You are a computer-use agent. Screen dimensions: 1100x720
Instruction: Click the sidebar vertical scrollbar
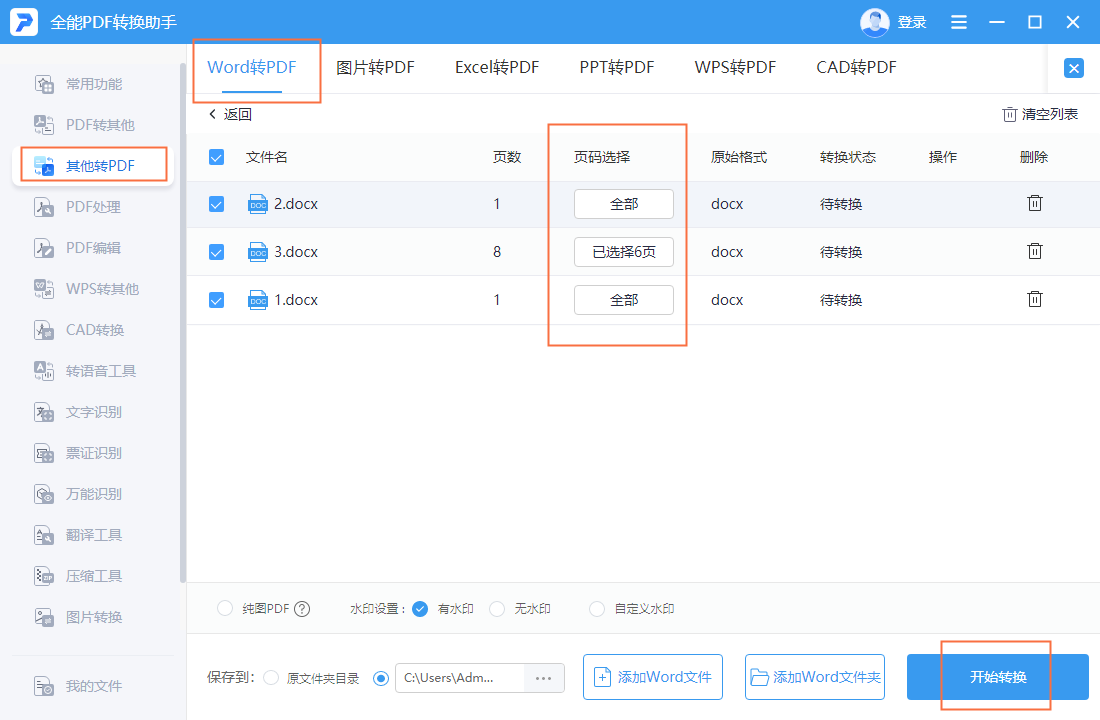point(182,320)
